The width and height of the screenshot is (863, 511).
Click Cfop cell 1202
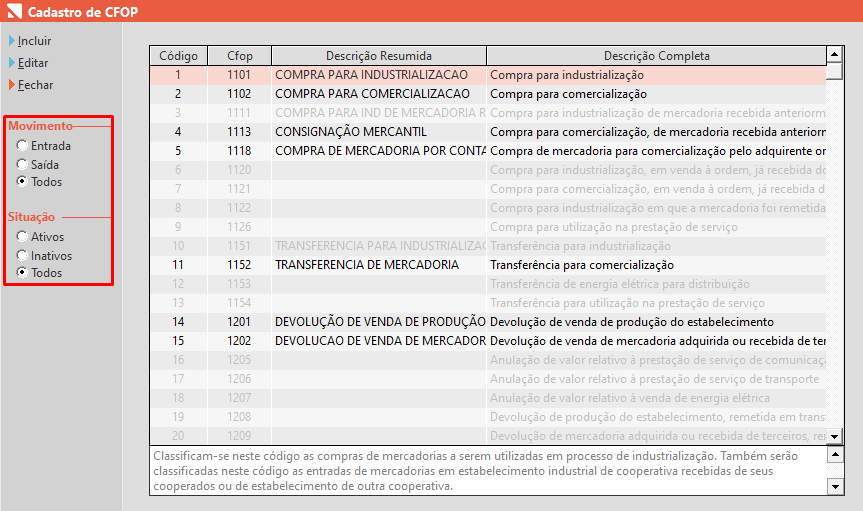(x=239, y=341)
